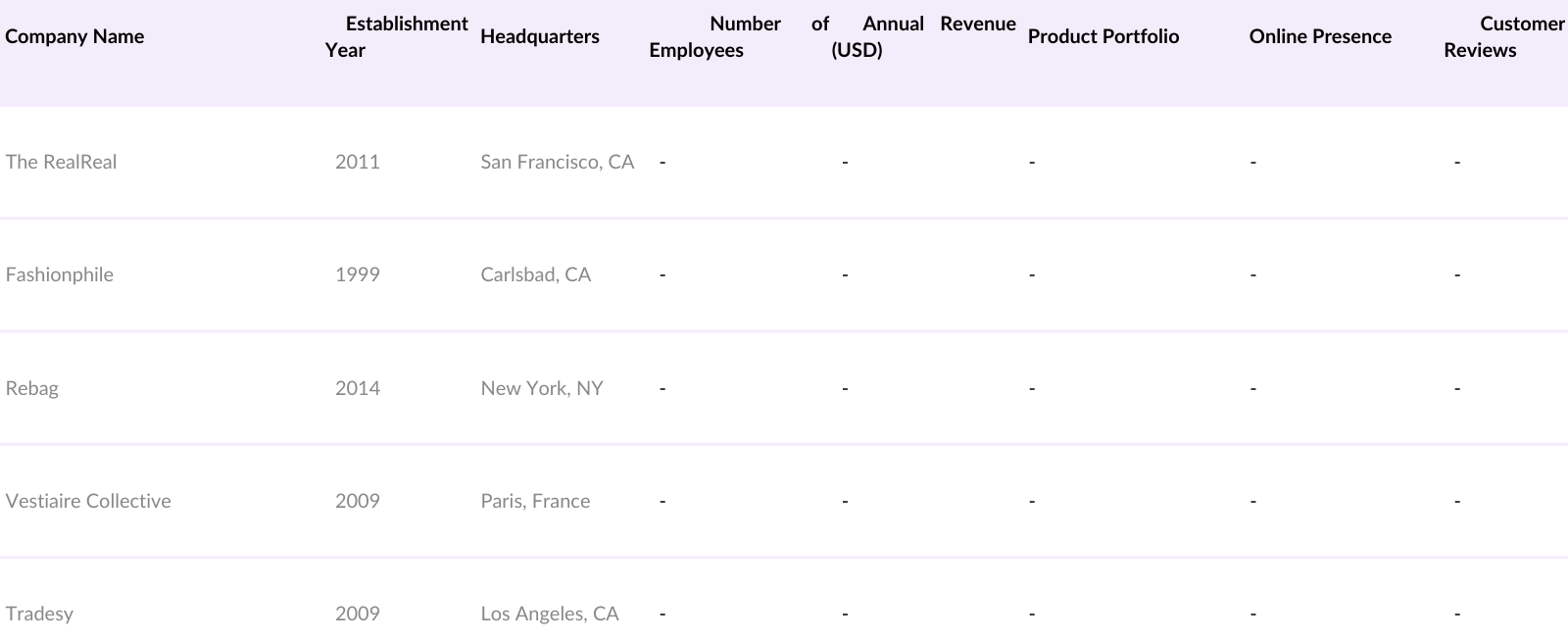
Task: Click the San Francisco, CA headquarters cell
Action: (x=558, y=162)
